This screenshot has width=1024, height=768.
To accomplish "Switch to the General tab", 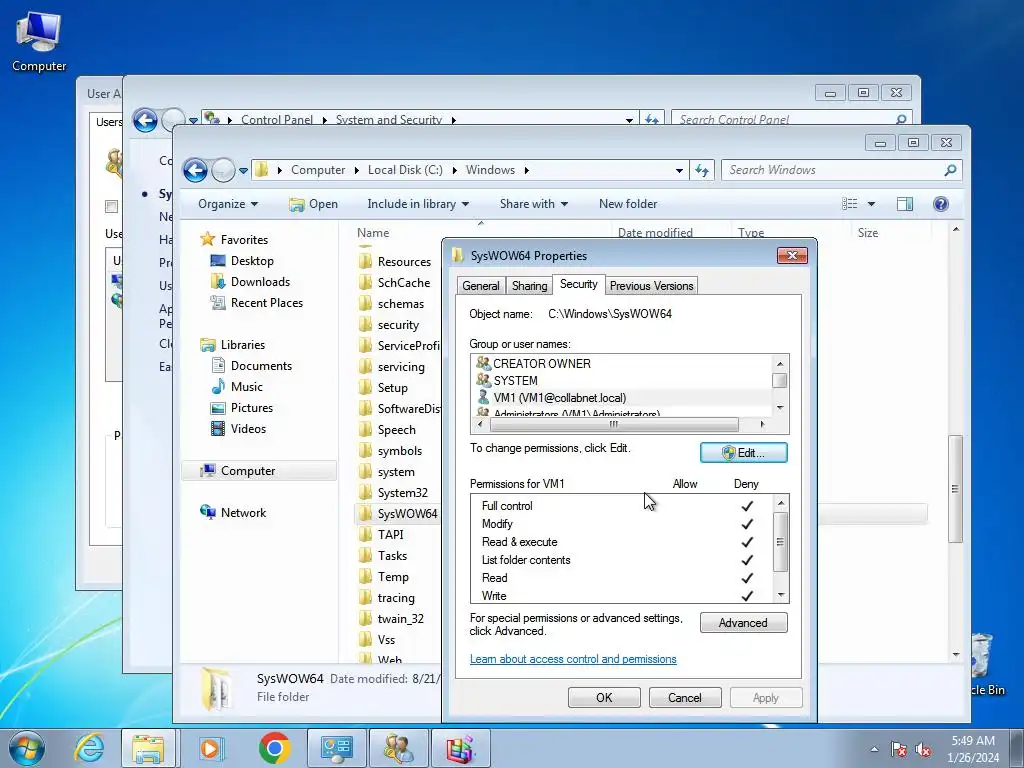I will 481,285.
